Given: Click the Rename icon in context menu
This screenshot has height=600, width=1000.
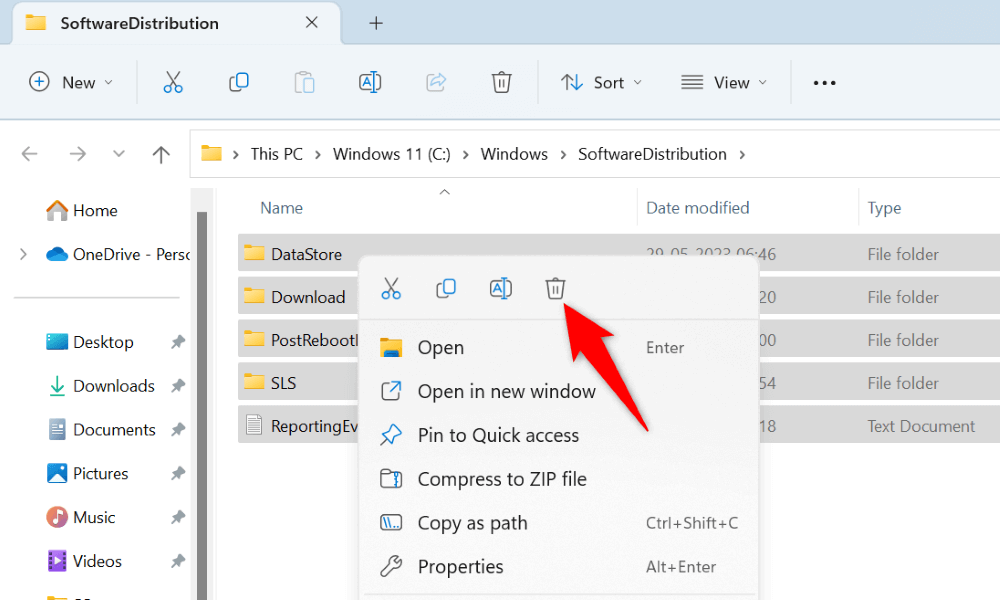Looking at the screenshot, I should (x=500, y=289).
